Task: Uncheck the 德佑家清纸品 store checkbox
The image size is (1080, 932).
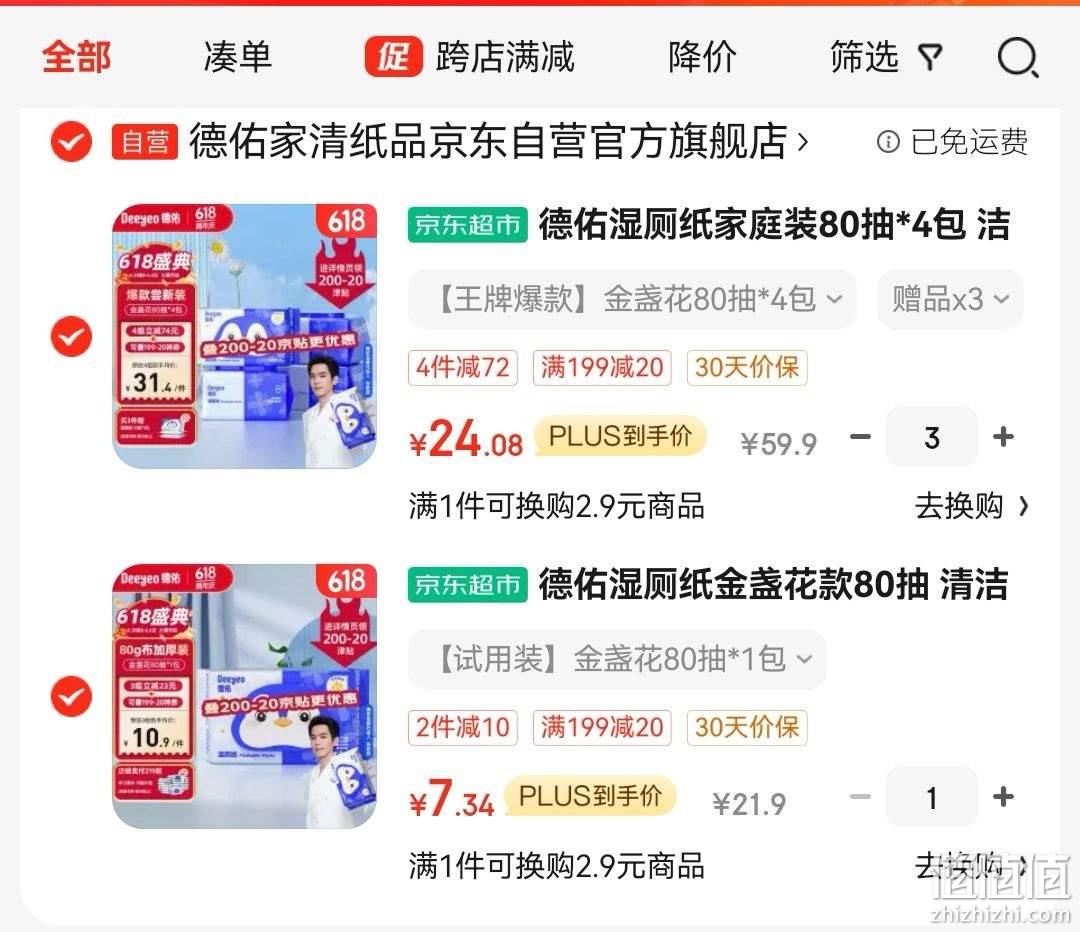Action: [72, 142]
